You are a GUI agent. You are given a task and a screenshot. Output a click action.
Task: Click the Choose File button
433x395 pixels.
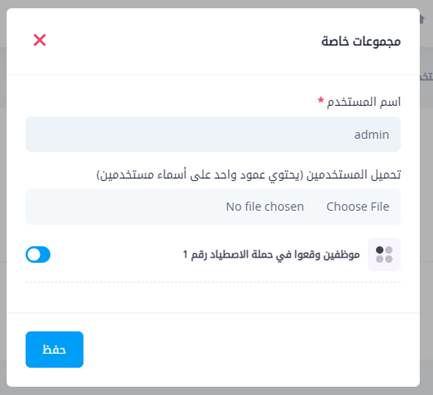coord(357,207)
